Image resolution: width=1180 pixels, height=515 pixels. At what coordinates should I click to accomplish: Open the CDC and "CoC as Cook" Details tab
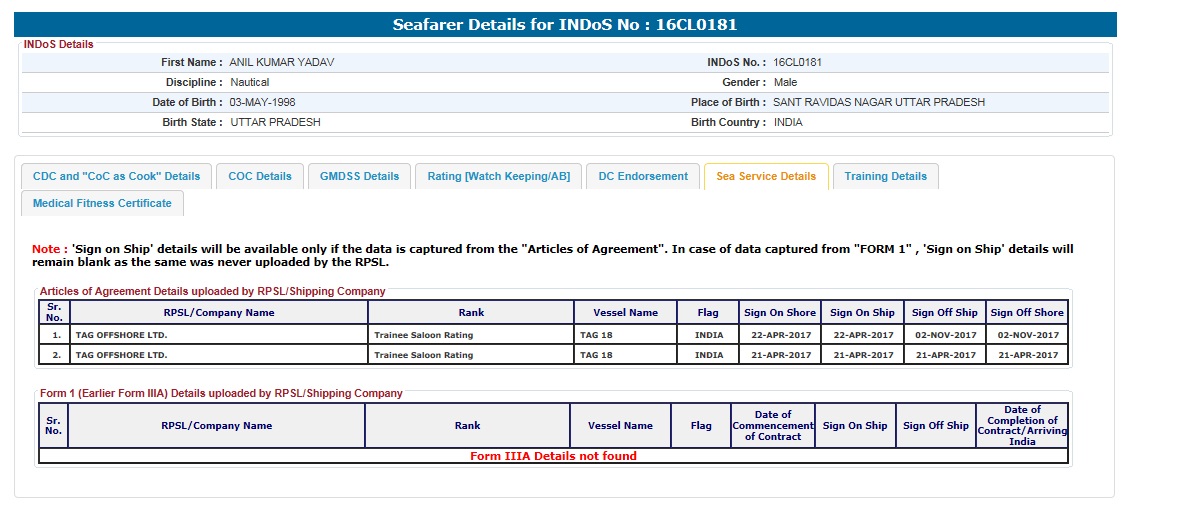pos(116,176)
